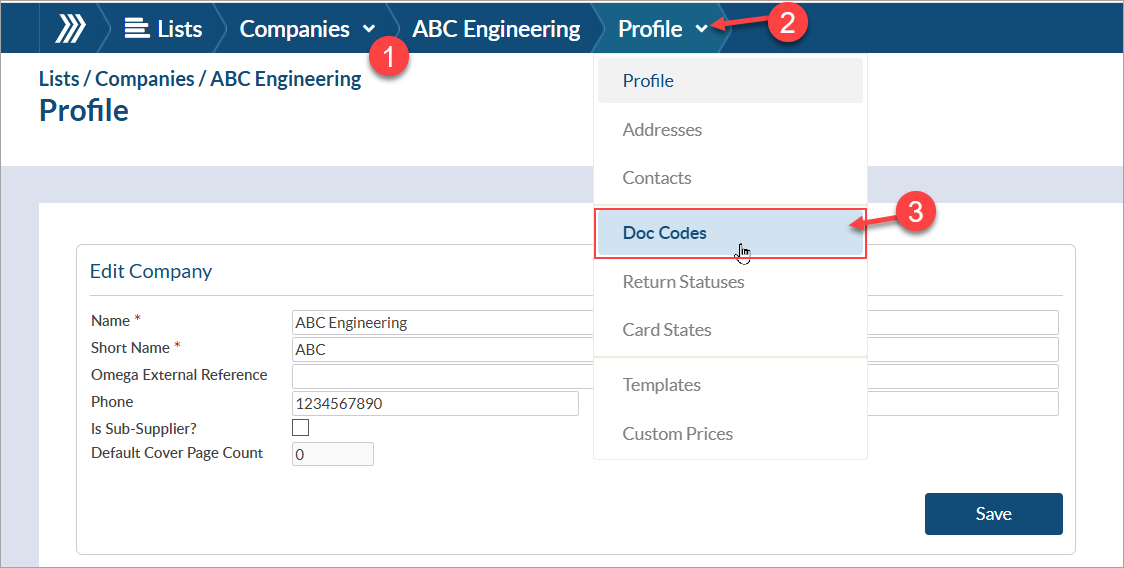Toggle the Is Sub-Supplier checkbox
The image size is (1124, 568).
[300, 428]
